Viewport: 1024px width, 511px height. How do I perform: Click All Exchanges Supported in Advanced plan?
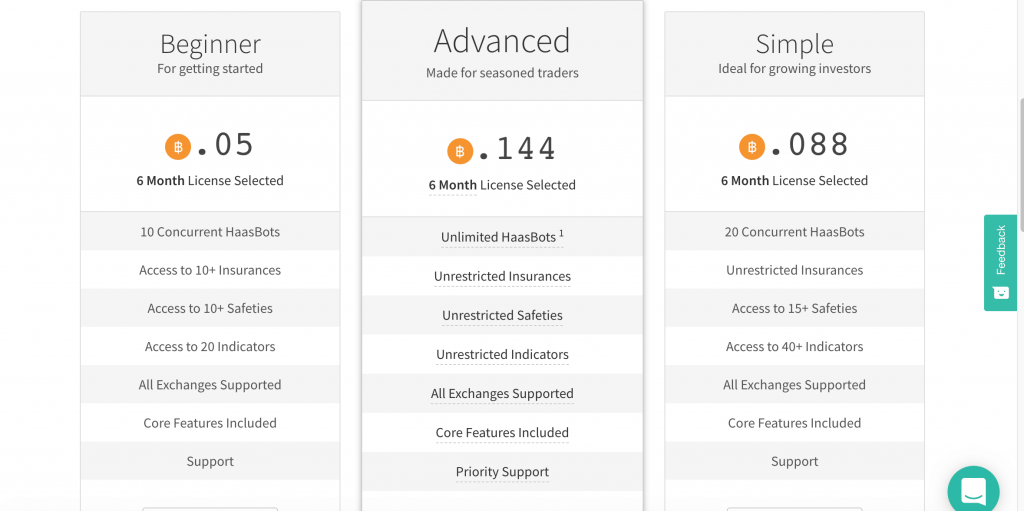tap(502, 394)
